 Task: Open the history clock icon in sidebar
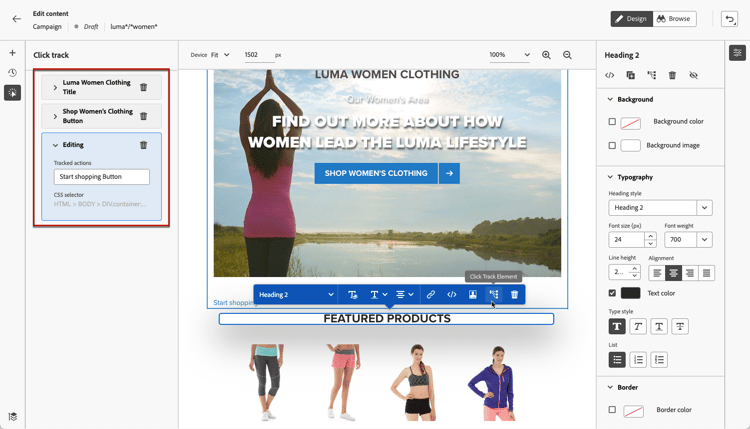(12, 73)
